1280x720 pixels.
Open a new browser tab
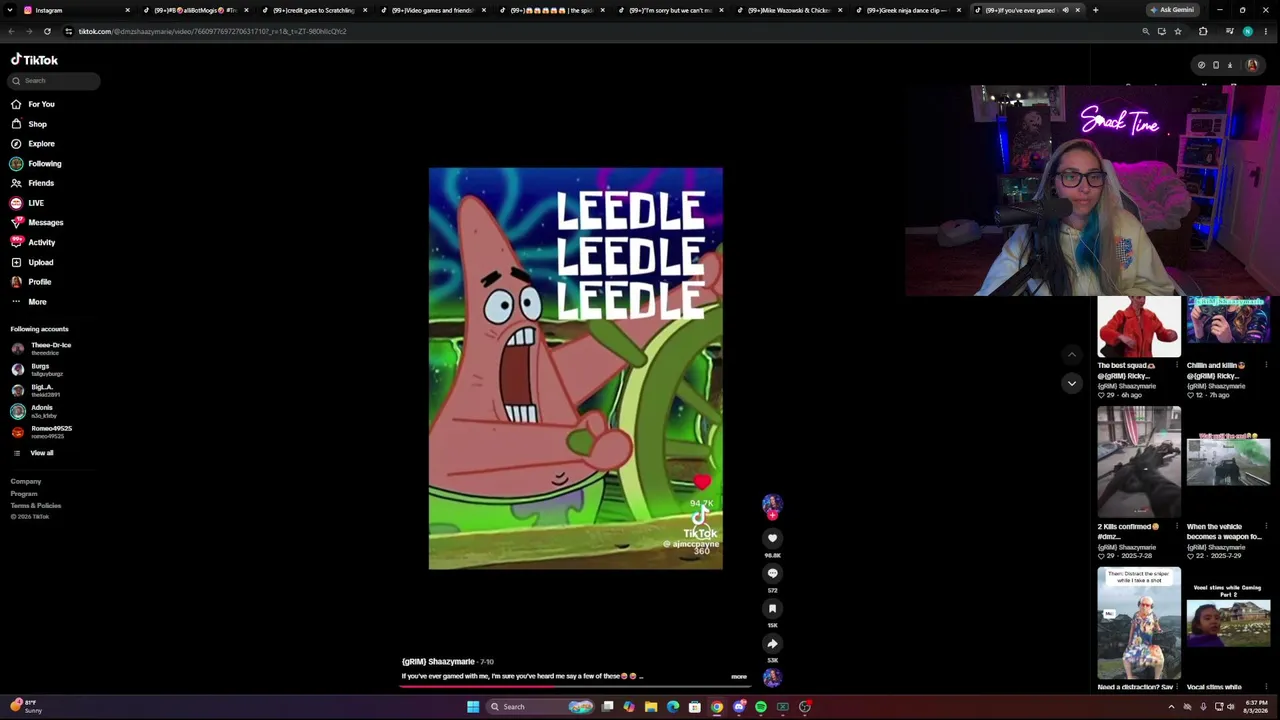(x=1095, y=10)
